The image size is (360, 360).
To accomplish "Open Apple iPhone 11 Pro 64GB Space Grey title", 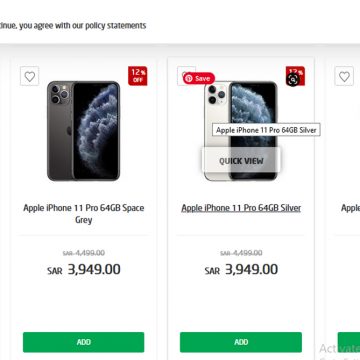I will coord(83,214).
